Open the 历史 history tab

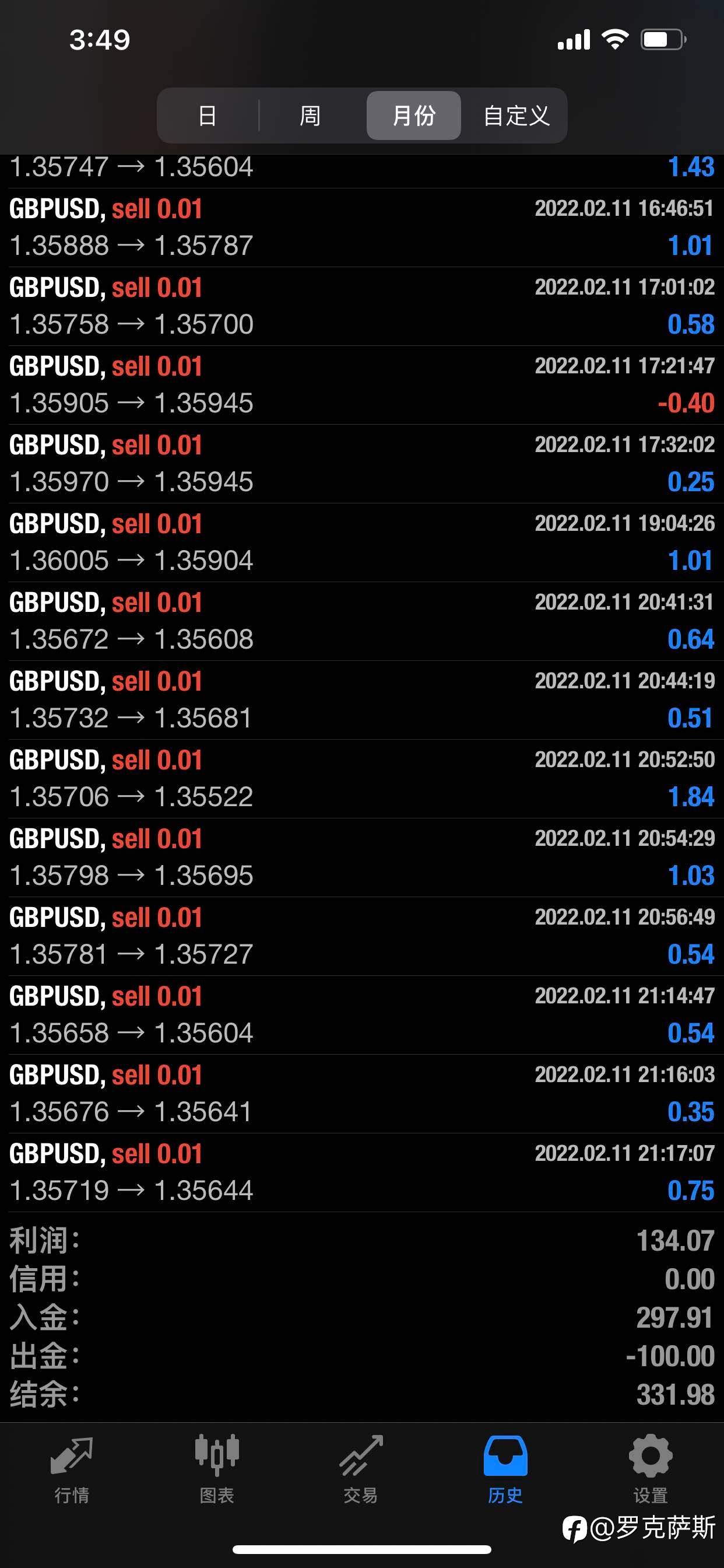coord(505,1469)
